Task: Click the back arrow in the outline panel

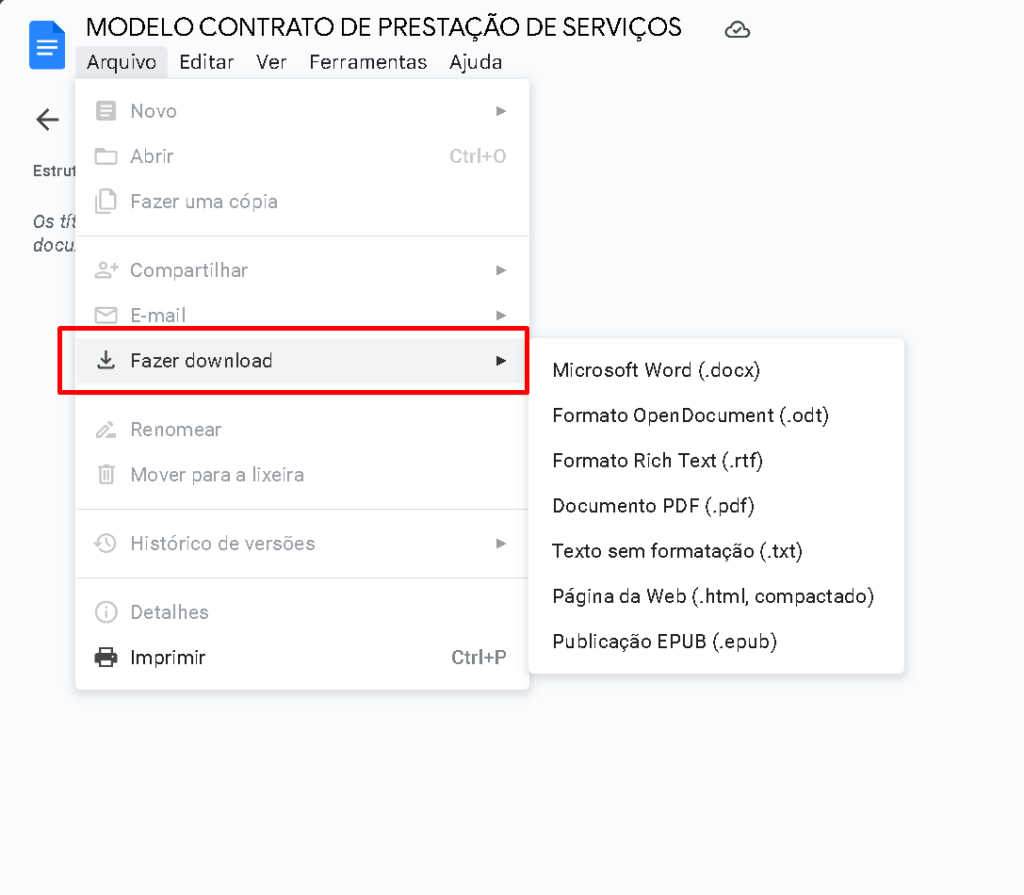Action: click(47, 120)
